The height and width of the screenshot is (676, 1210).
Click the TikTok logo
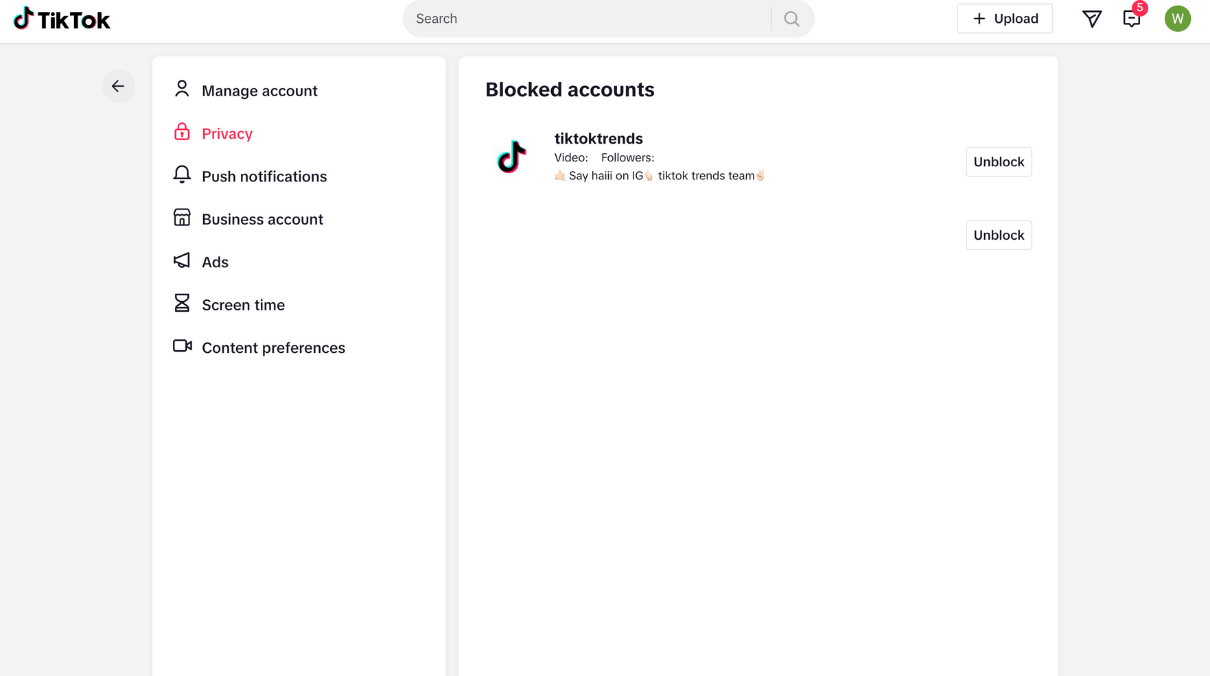(x=61, y=18)
